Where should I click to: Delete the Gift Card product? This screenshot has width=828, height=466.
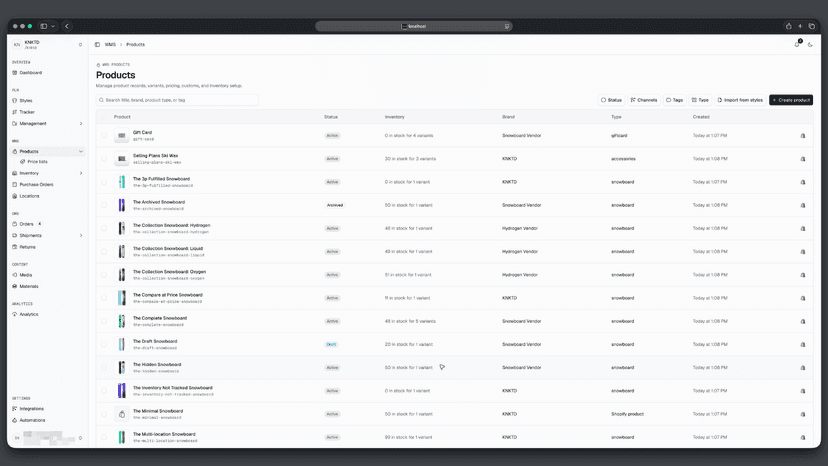[803, 136]
